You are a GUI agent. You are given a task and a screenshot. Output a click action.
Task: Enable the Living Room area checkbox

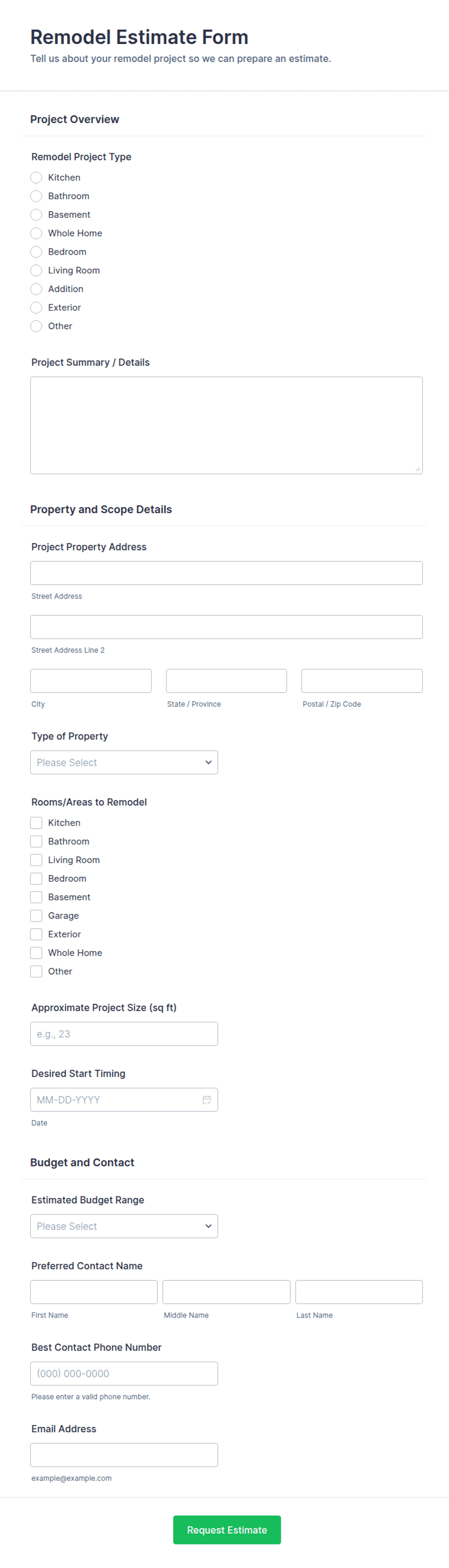click(37, 860)
